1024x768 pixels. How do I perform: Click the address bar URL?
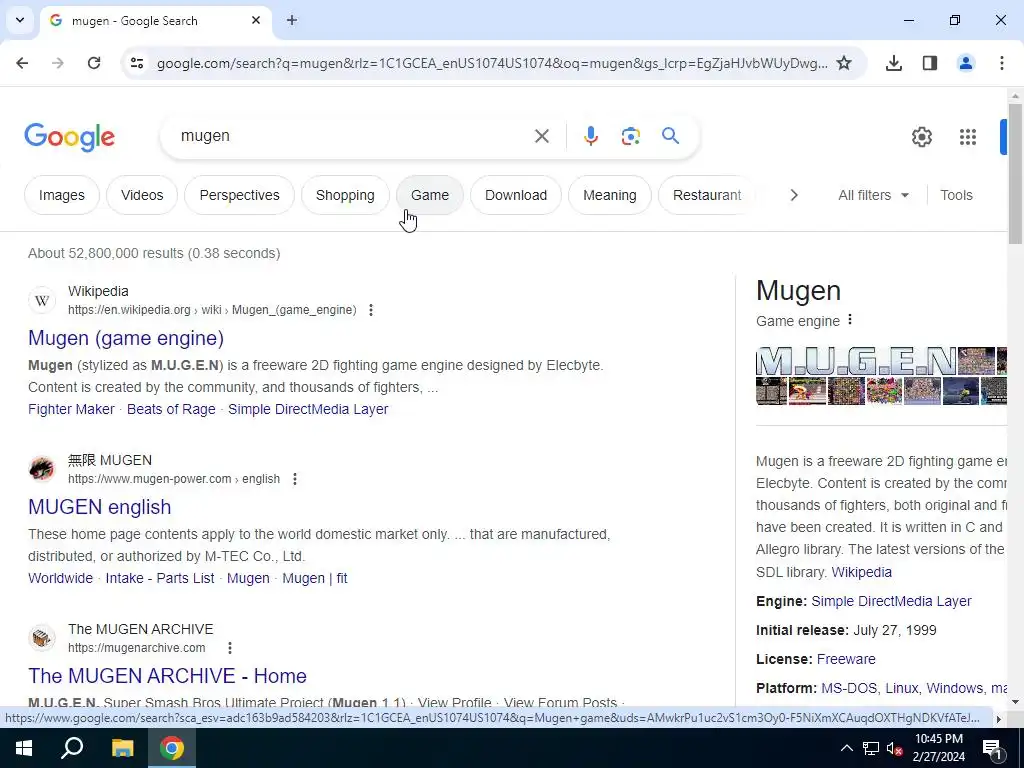tap(492, 63)
